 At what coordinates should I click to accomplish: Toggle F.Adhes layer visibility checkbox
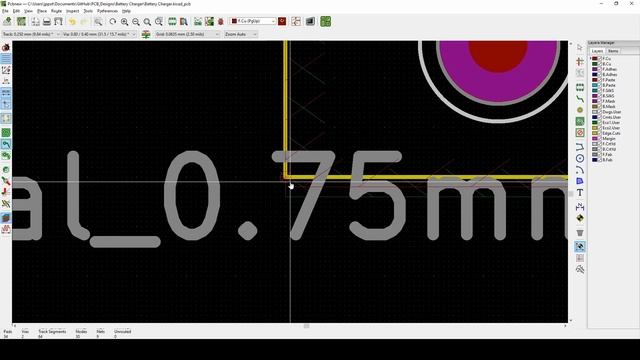tap(600, 69)
